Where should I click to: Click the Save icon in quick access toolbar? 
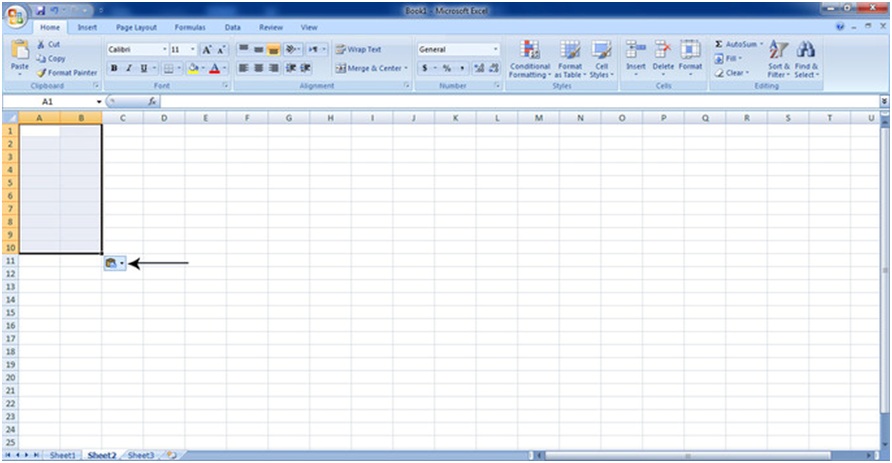pyautogui.click(x=40, y=9)
